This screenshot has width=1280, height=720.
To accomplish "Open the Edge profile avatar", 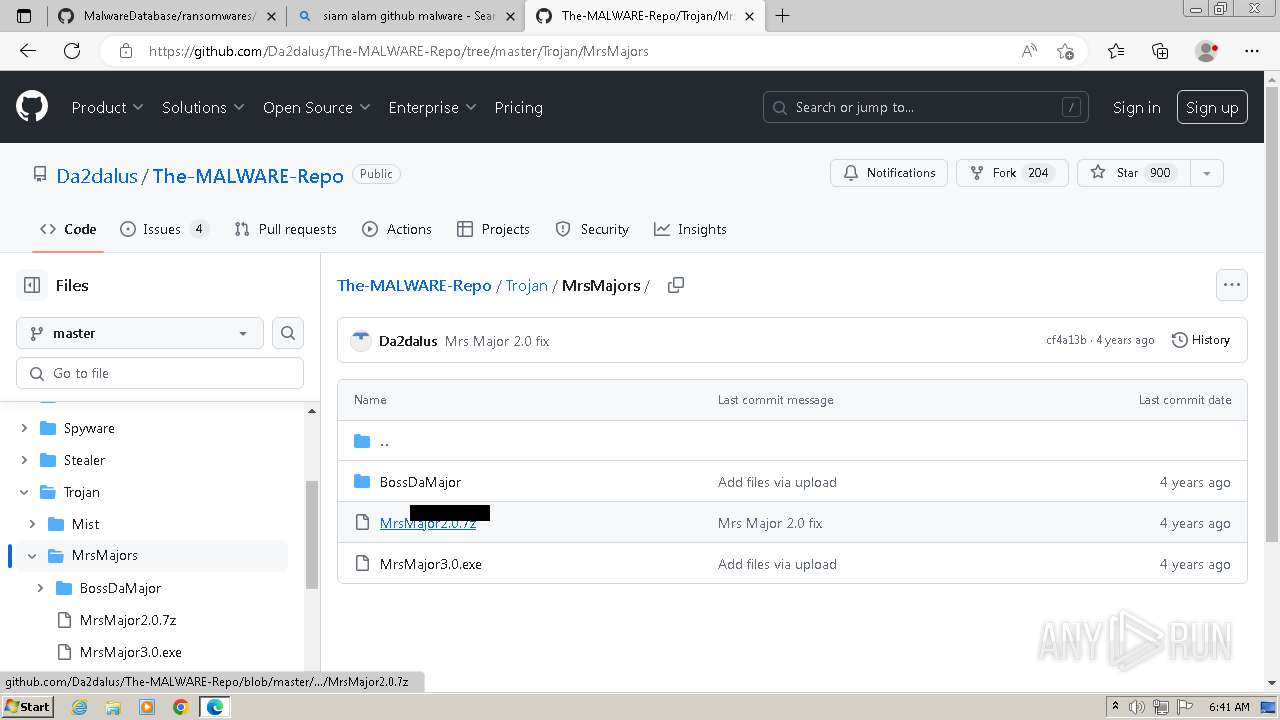I will [x=1206, y=51].
